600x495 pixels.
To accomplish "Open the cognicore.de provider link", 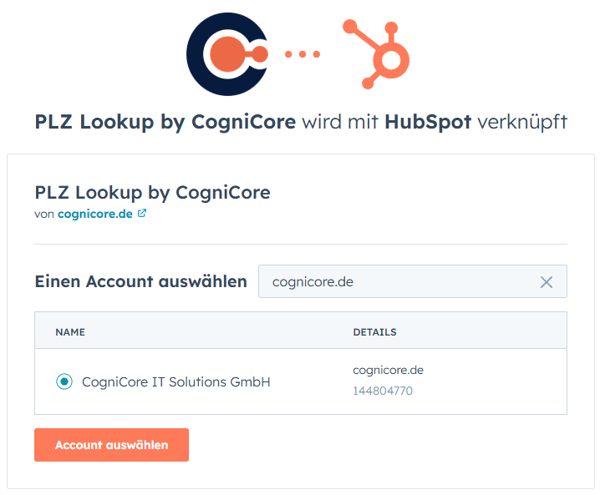I will click(x=95, y=213).
